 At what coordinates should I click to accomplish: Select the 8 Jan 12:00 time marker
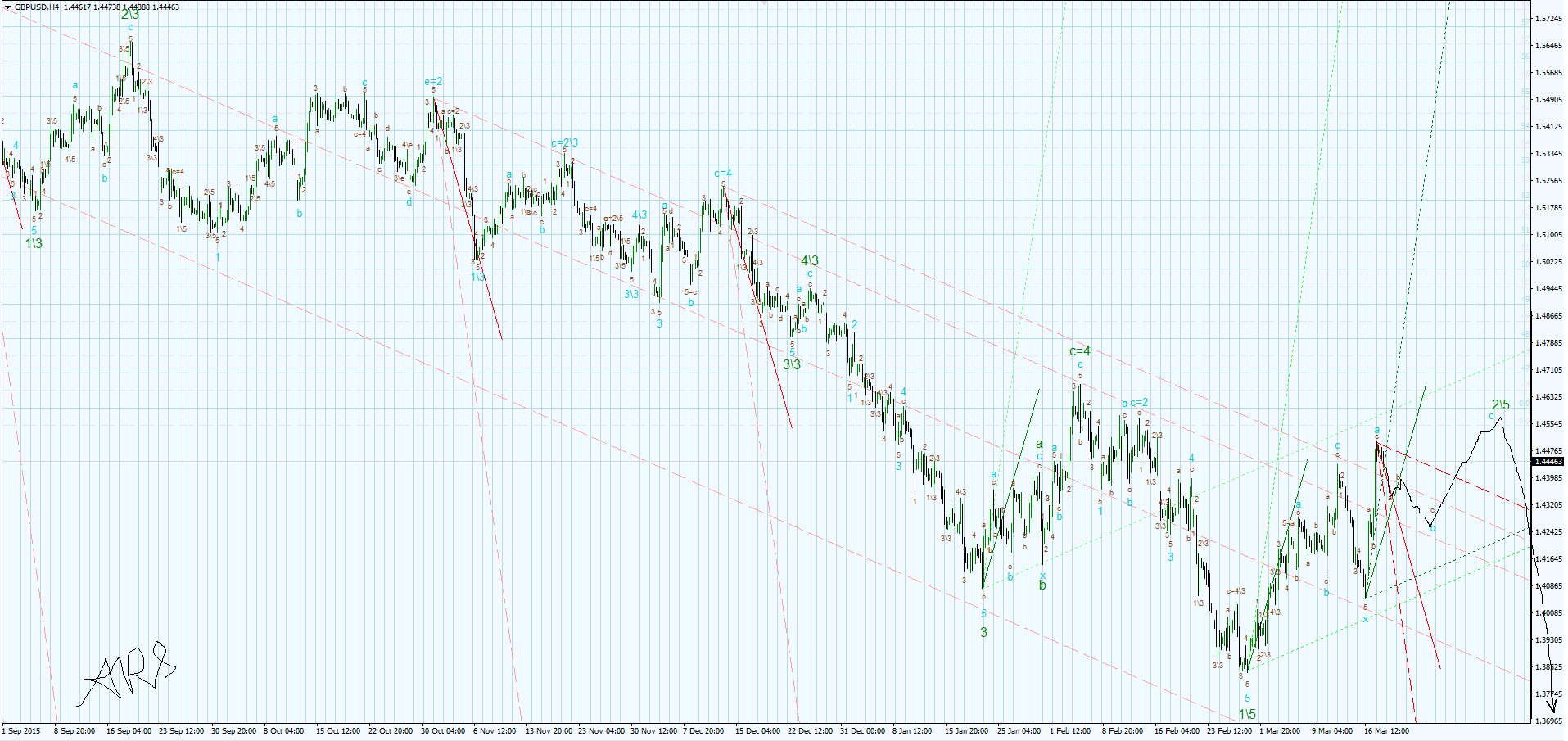pyautogui.click(x=911, y=730)
